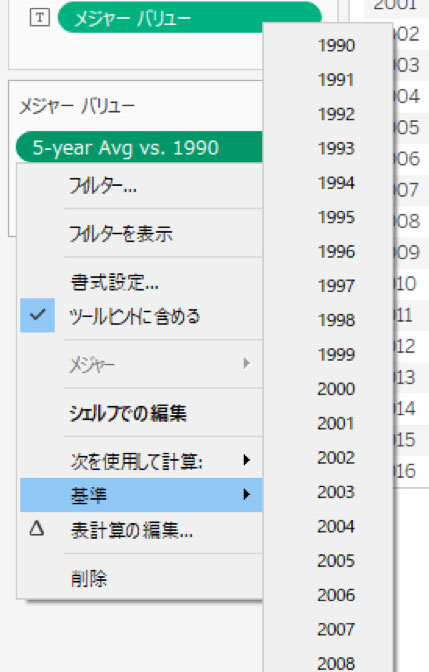Screen dimensions: 429x672
Task: Expand the greyed メジャー submenu arrow
Action: [x=246, y=364]
